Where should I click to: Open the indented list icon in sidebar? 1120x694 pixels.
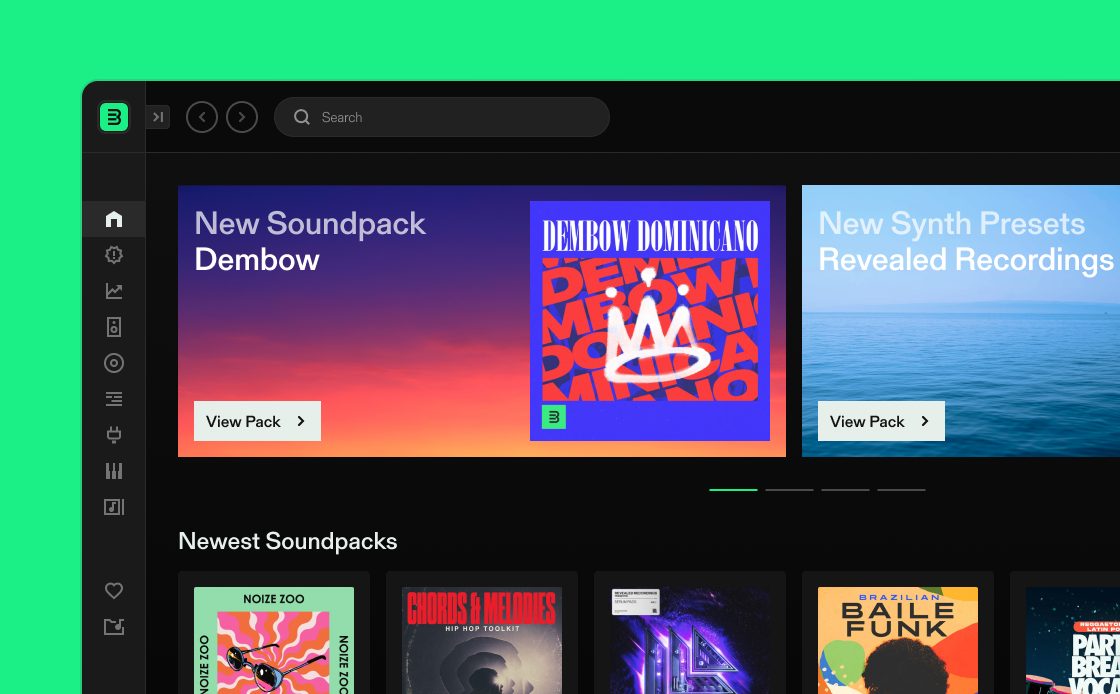click(x=114, y=399)
